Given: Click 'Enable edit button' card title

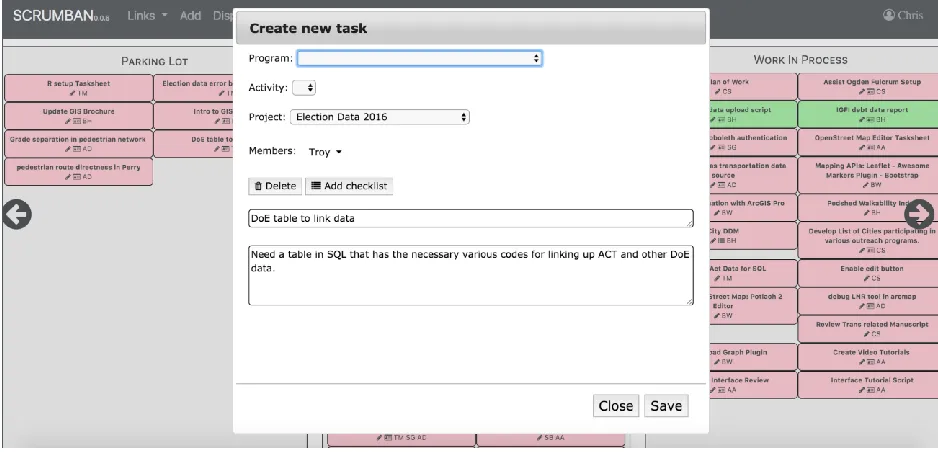Looking at the screenshot, I should point(872,268).
